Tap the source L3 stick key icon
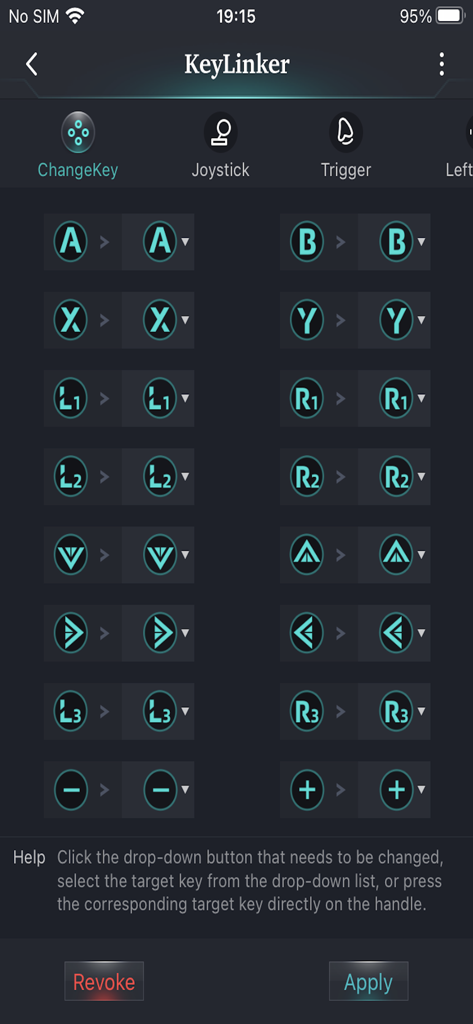Viewport: 473px width, 1024px height. [x=71, y=711]
